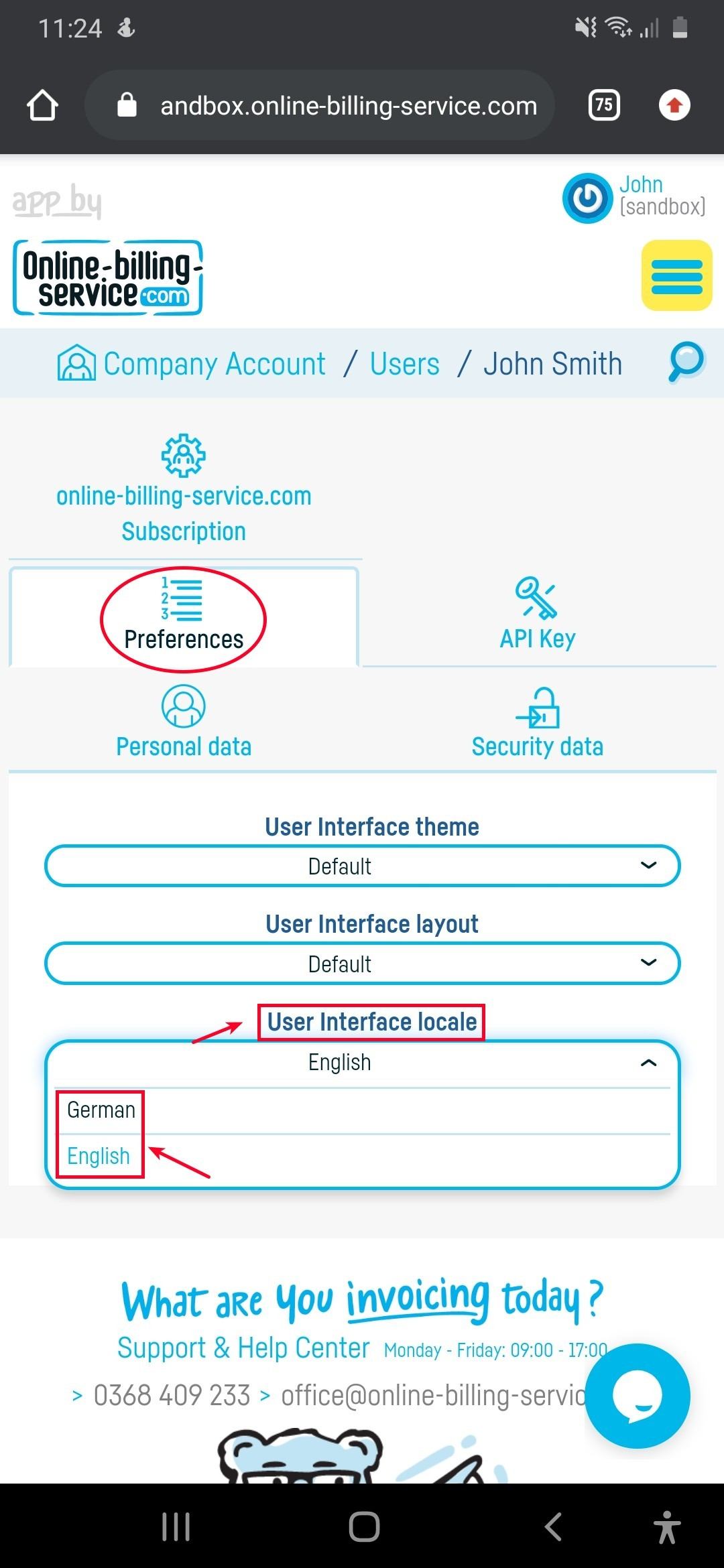
Task: Select German from the locale list
Action: [101, 1110]
